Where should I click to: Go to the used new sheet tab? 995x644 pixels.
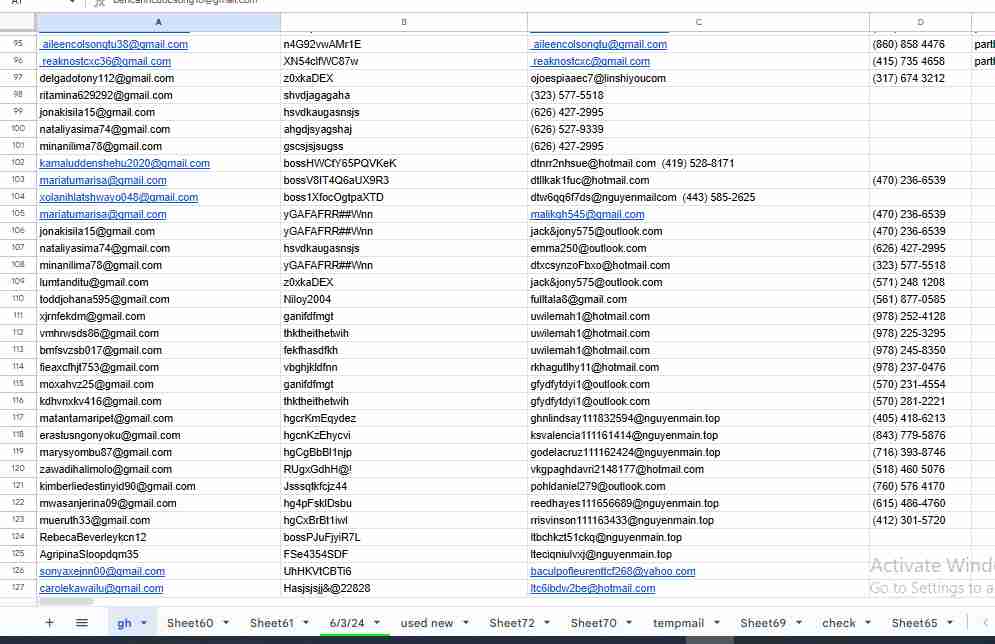[426, 623]
